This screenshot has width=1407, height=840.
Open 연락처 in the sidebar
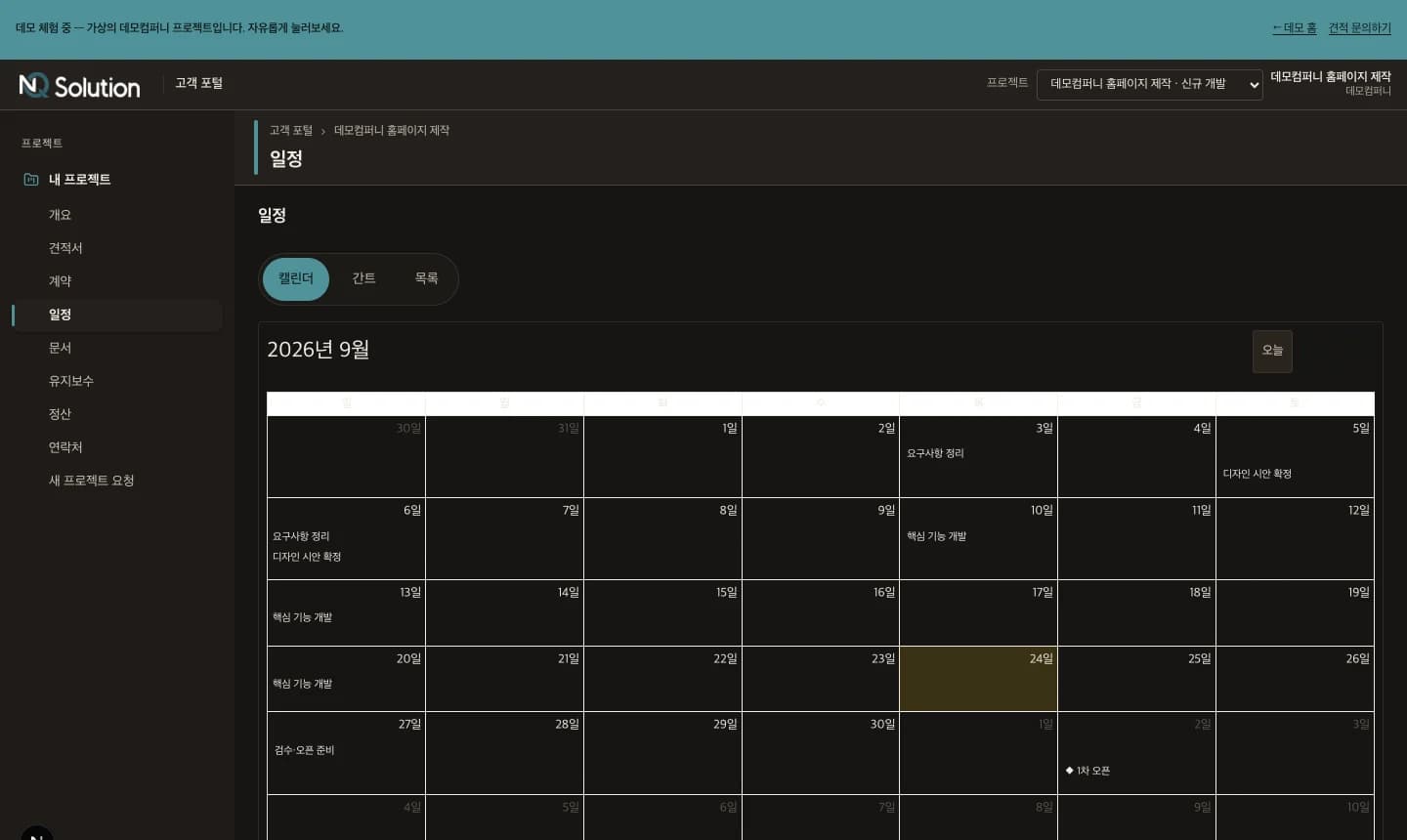coord(116,447)
